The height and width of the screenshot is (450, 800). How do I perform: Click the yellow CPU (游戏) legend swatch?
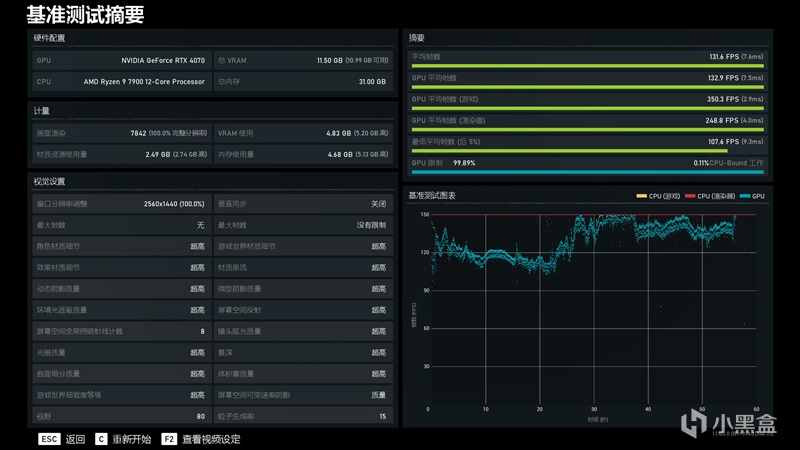click(x=641, y=196)
